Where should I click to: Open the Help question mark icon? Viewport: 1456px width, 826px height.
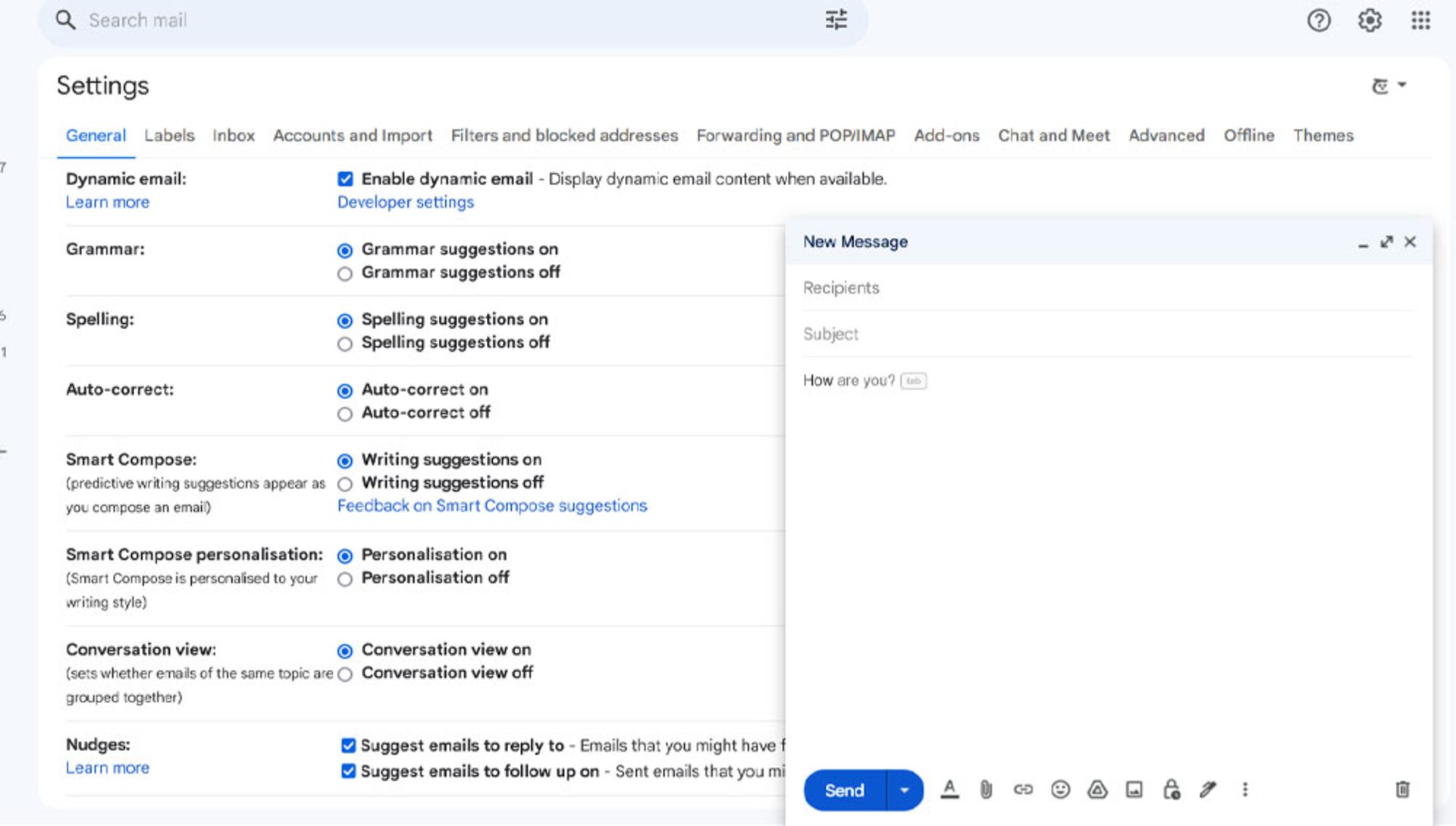coord(1319,20)
